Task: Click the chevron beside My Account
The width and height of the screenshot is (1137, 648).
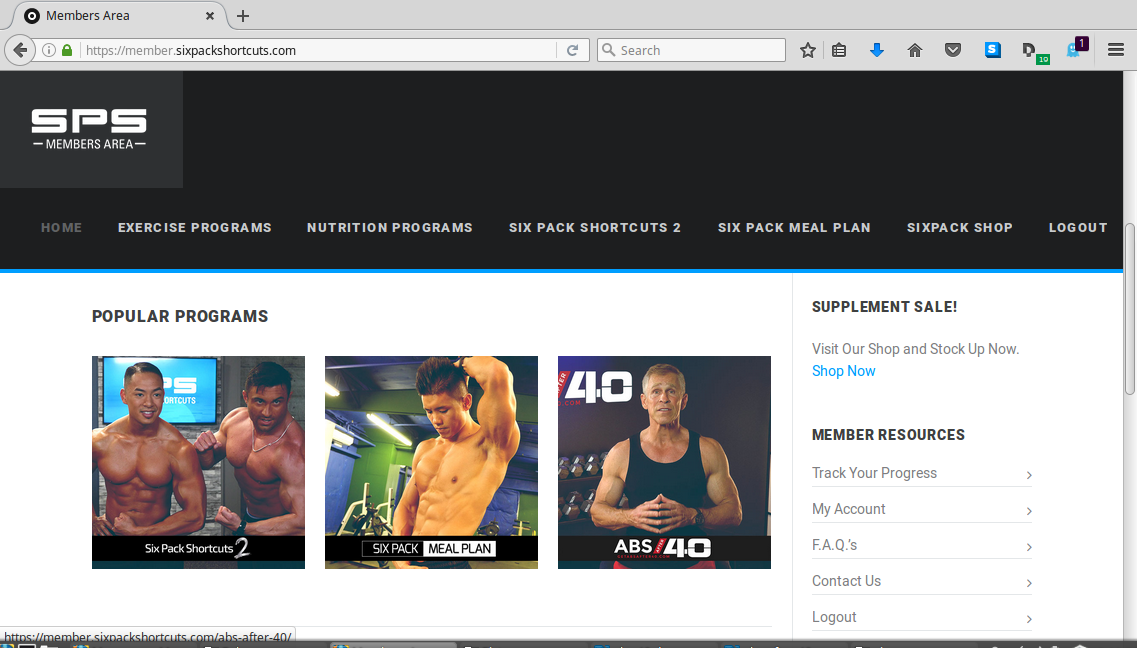Action: pyautogui.click(x=1028, y=512)
